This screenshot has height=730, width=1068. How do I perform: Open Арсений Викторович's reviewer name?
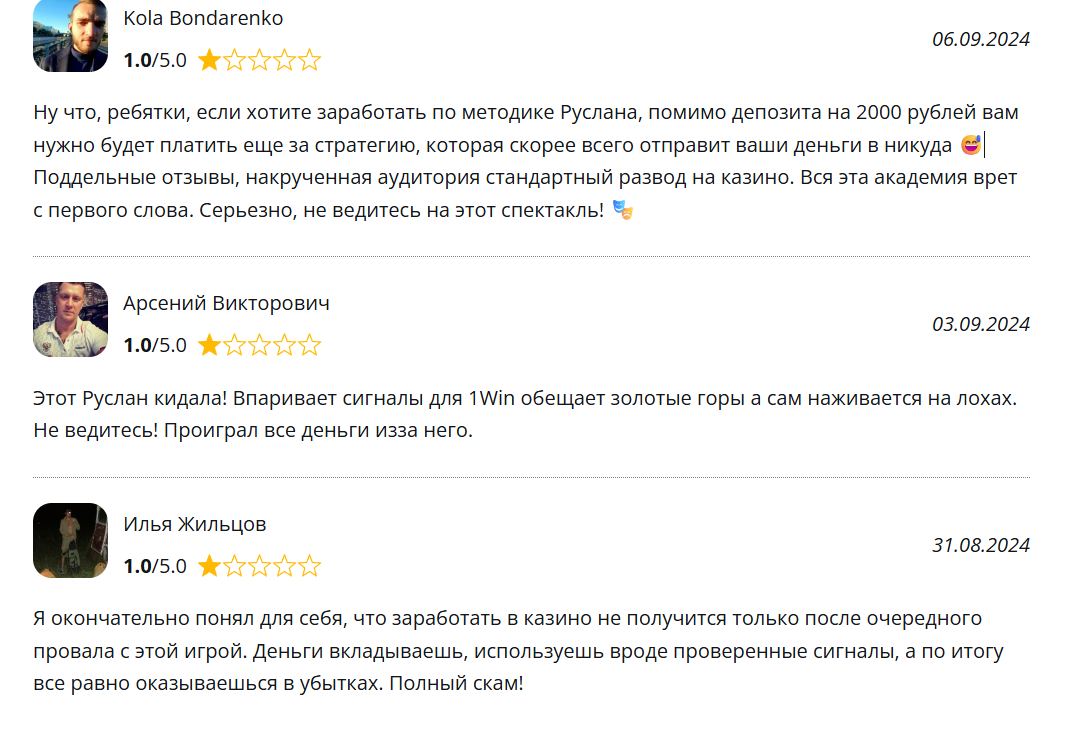226,303
